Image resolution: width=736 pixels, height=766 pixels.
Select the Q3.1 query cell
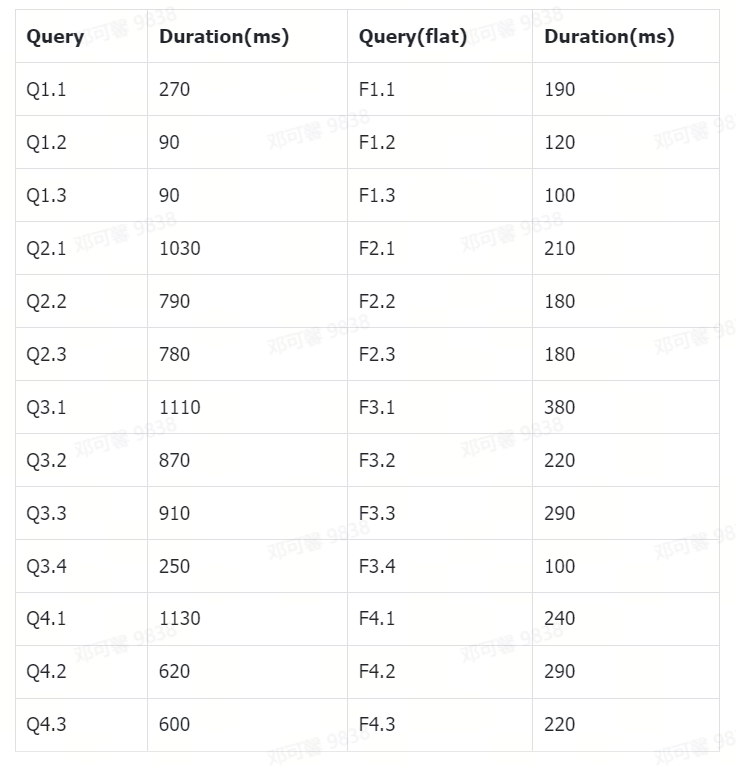click(x=46, y=407)
